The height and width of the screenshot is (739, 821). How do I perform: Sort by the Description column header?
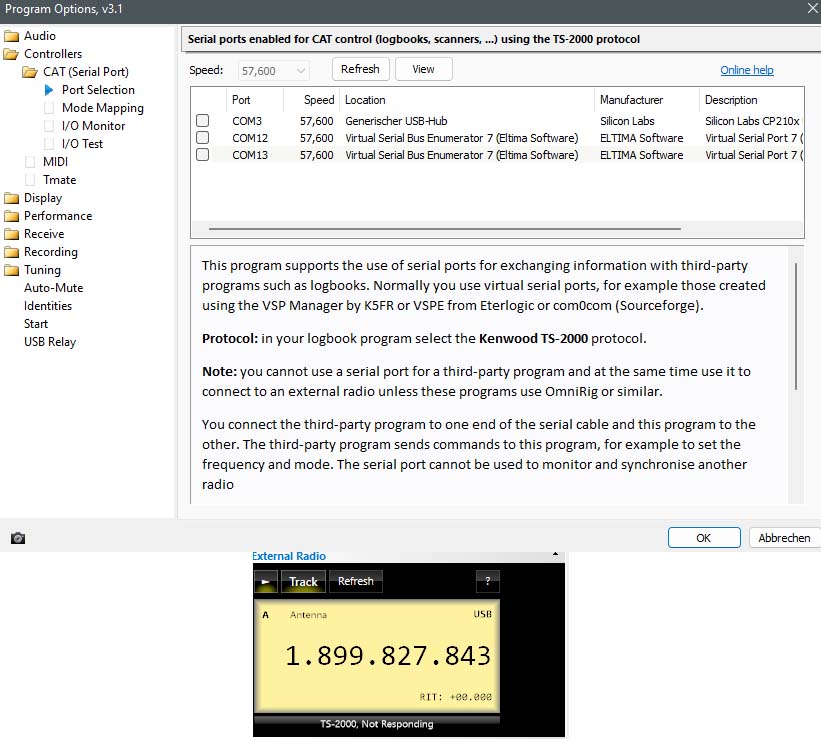pyautogui.click(x=751, y=100)
